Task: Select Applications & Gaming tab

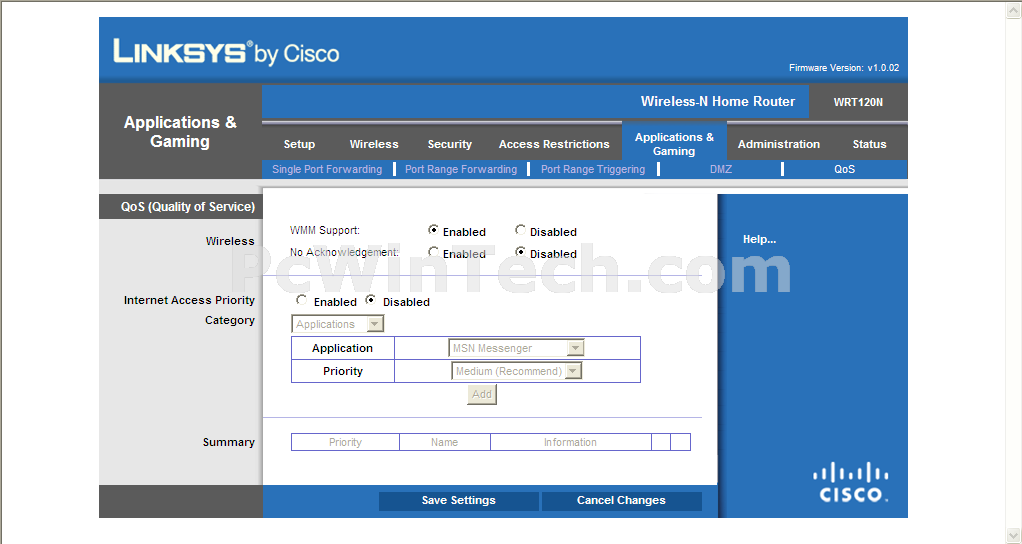Action: [674, 144]
